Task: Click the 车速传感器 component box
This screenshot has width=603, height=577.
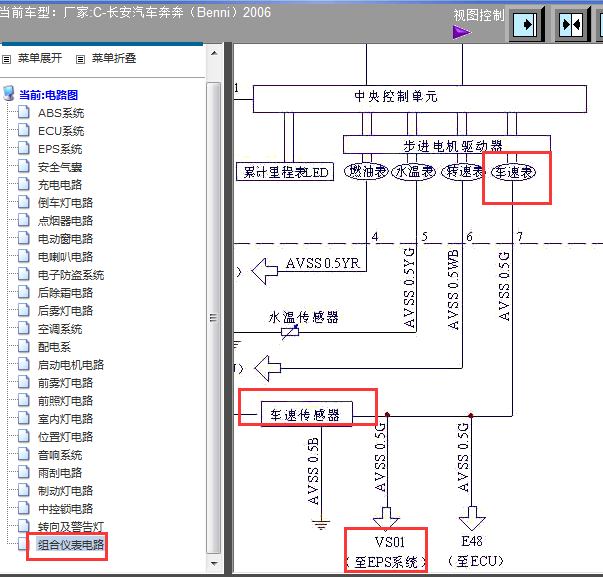Action: (306, 414)
